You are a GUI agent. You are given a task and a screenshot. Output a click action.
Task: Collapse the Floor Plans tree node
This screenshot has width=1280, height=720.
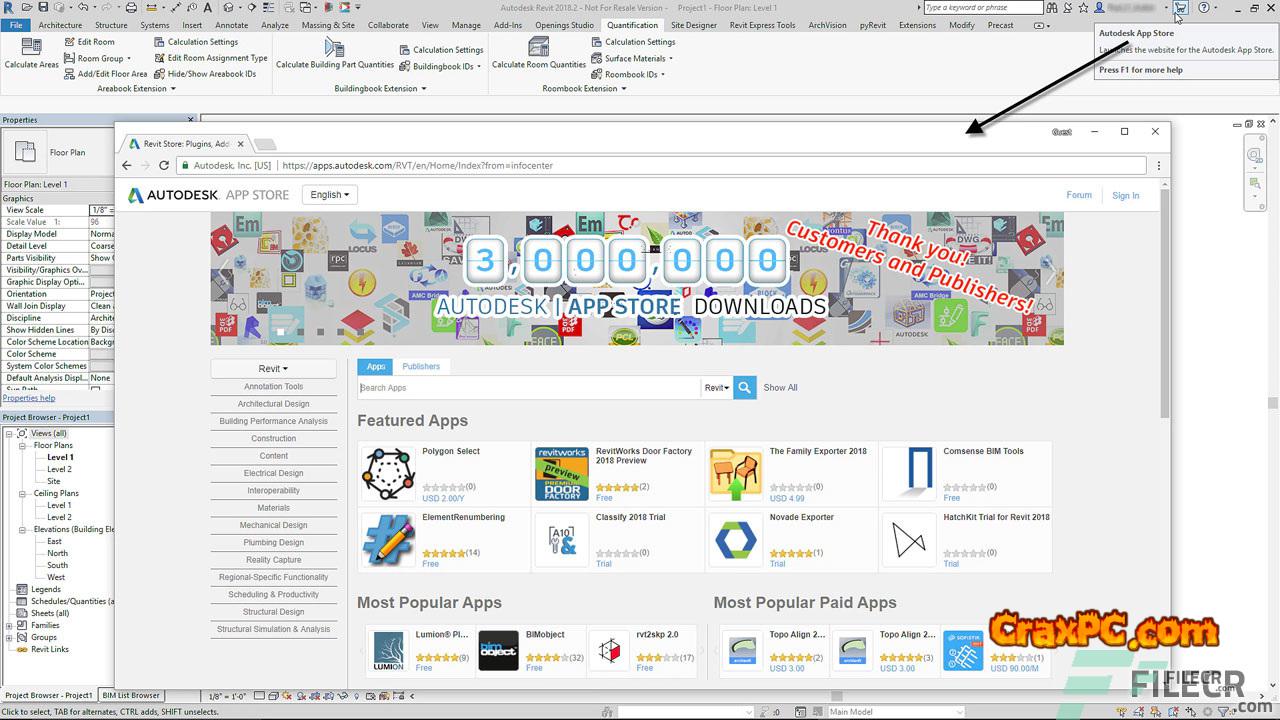(x=22, y=445)
